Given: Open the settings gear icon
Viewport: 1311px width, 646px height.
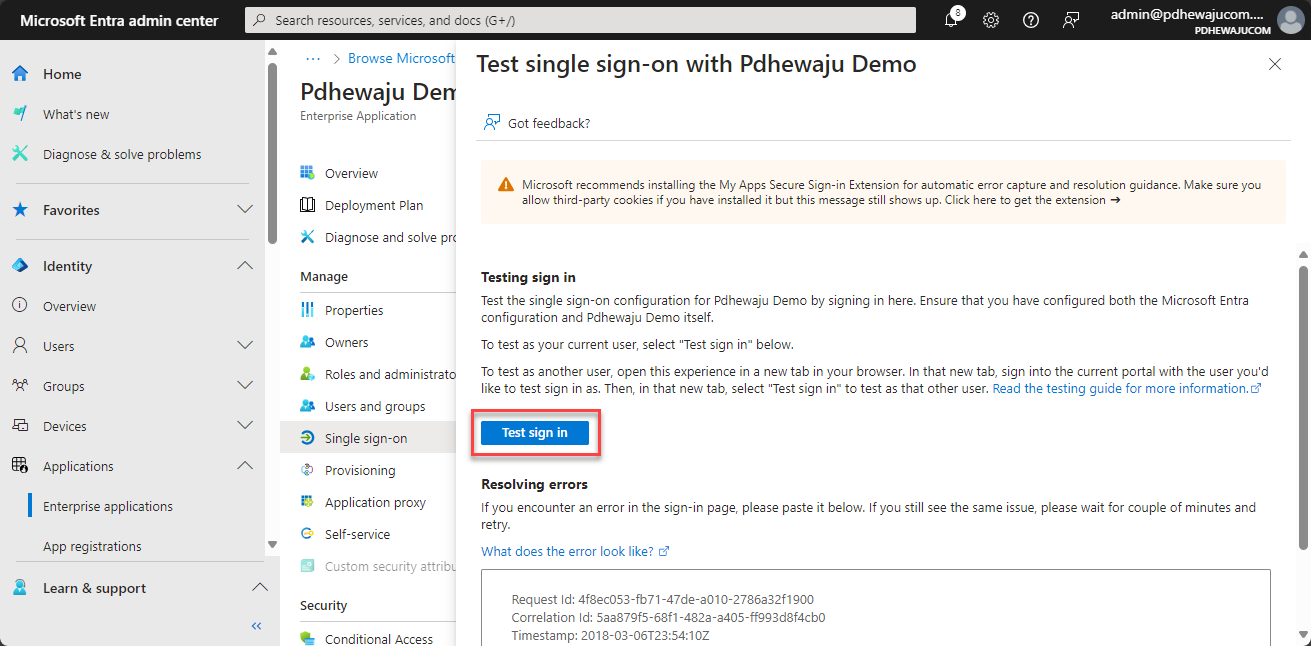Looking at the screenshot, I should pyautogui.click(x=991, y=20).
